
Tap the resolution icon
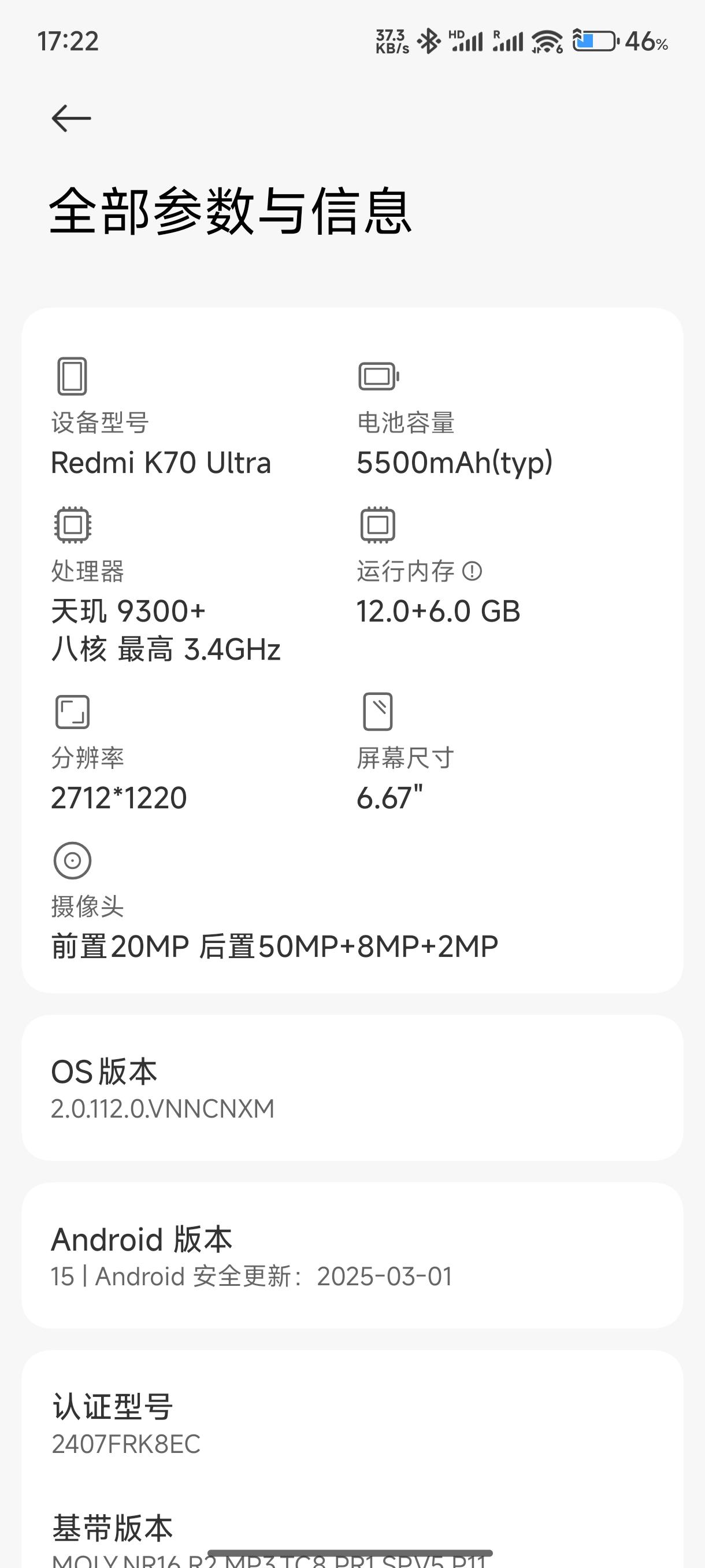coord(72,712)
